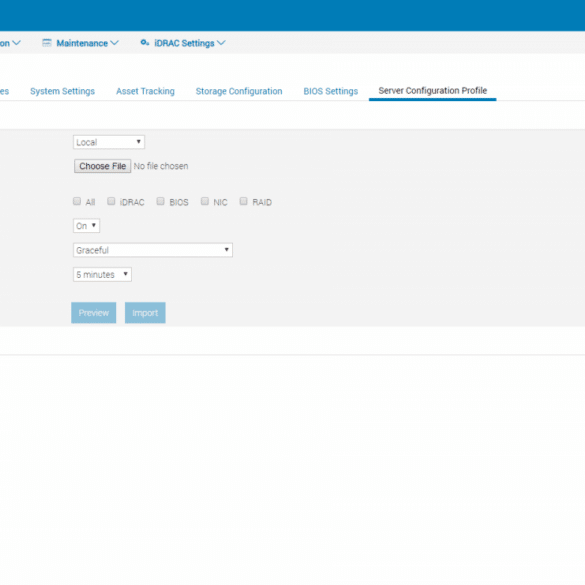Tick the BIOS checkbox
The width and height of the screenshot is (585, 585).
point(160,201)
